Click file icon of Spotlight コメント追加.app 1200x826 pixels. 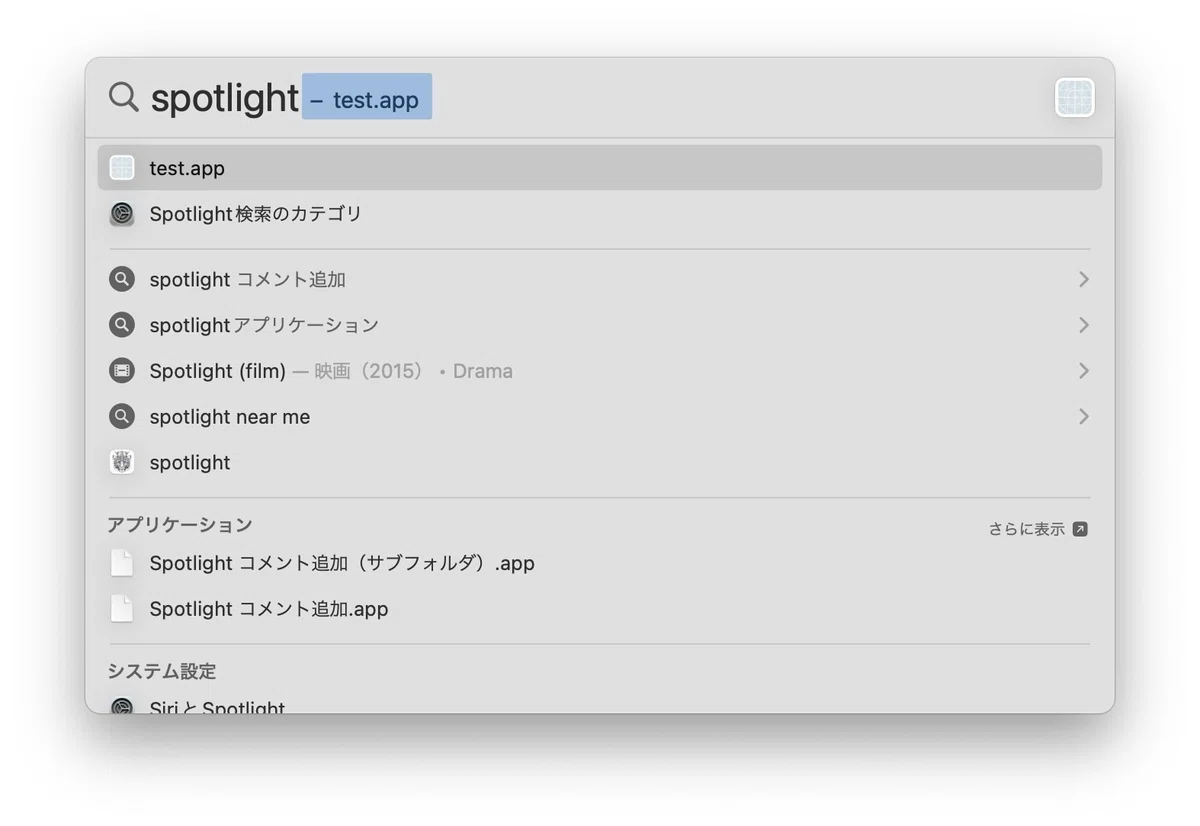tap(122, 609)
